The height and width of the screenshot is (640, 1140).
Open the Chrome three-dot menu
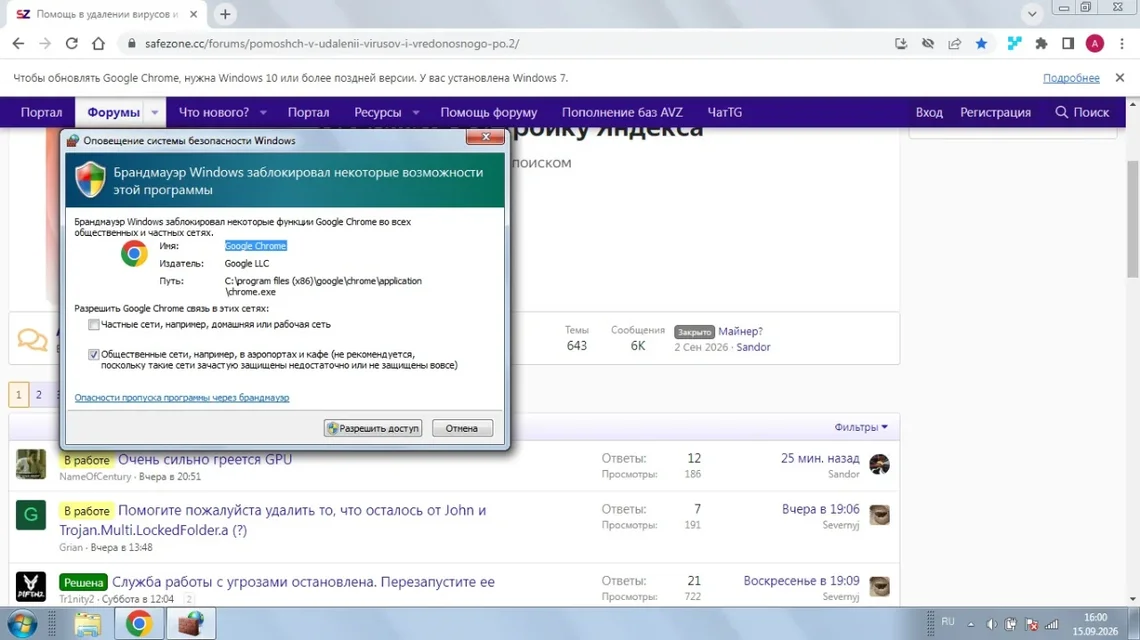tap(1122, 44)
